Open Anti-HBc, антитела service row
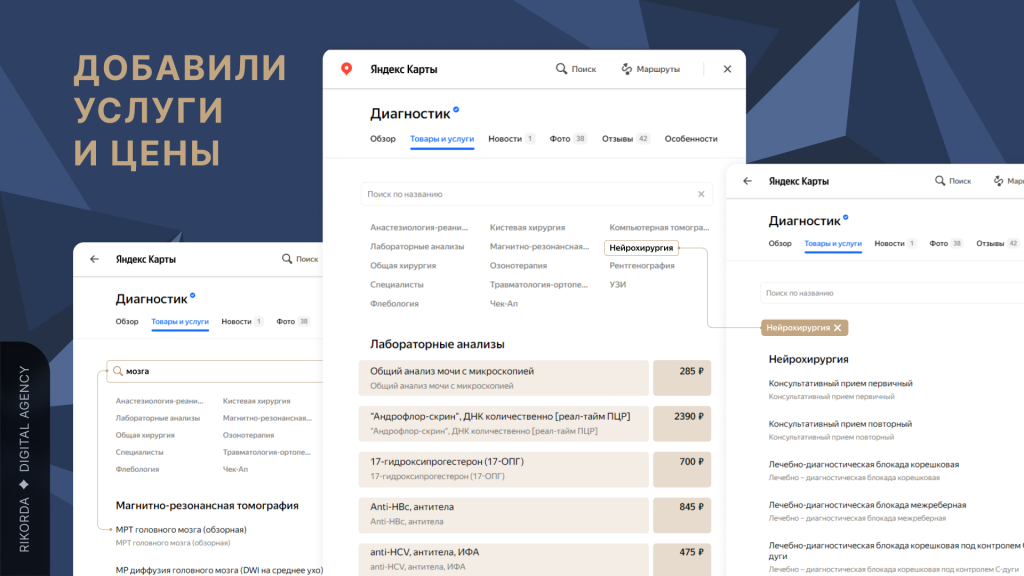Viewport: 1024px width, 576px height. pyautogui.click(x=504, y=515)
